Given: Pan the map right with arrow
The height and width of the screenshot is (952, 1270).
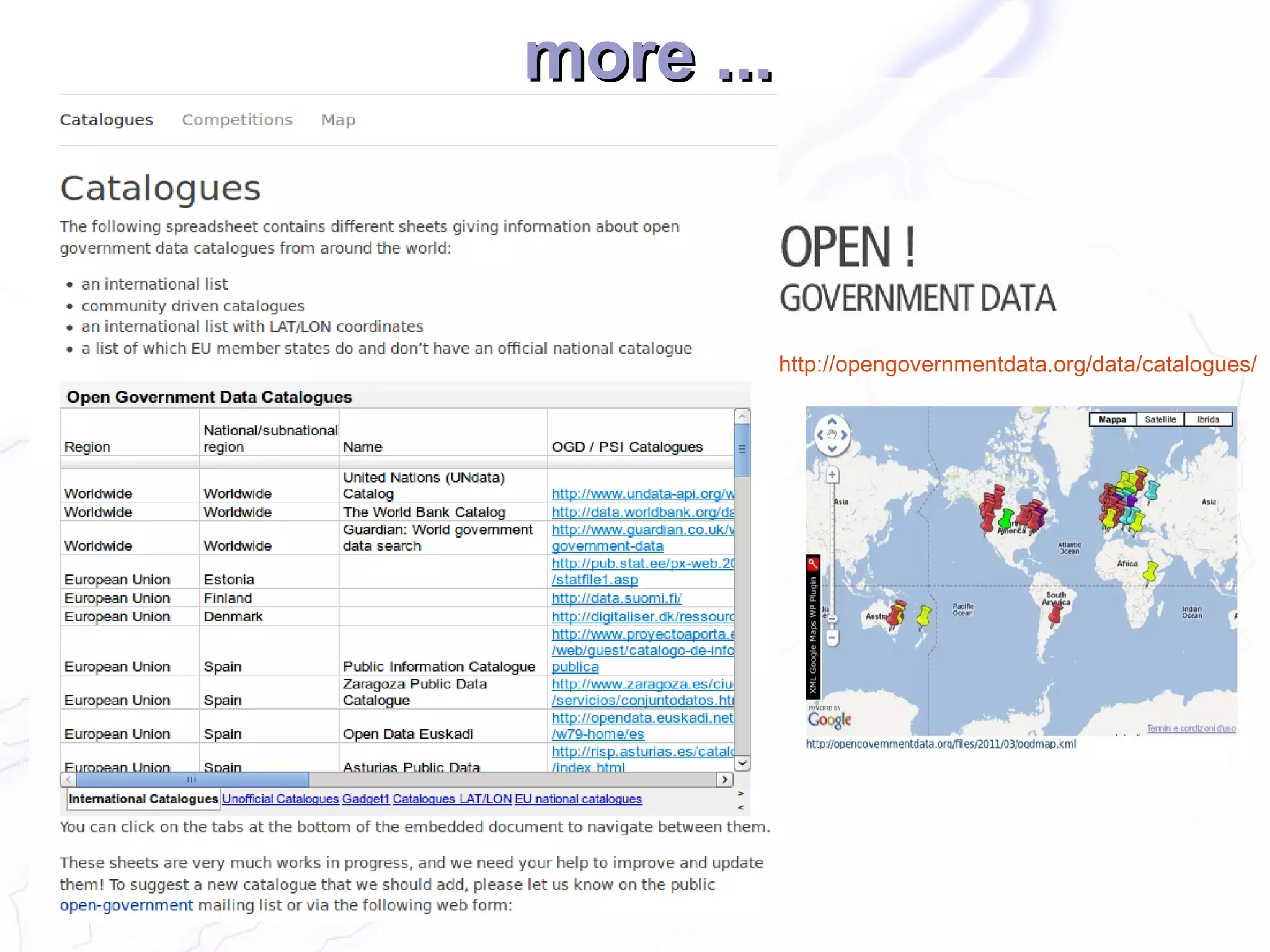Looking at the screenshot, I should pos(844,435).
